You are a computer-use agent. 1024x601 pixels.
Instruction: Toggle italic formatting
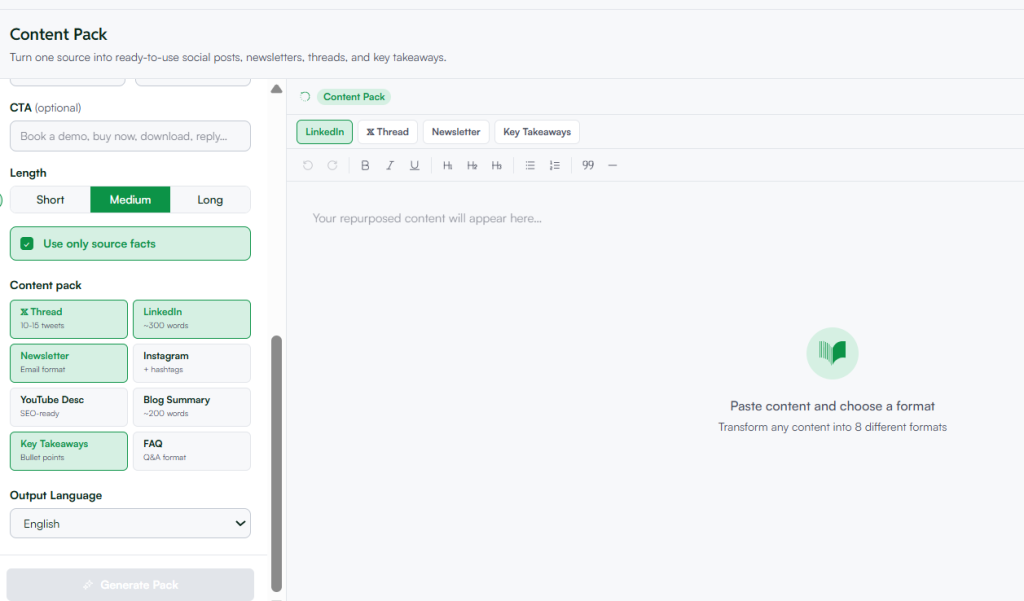pos(390,165)
